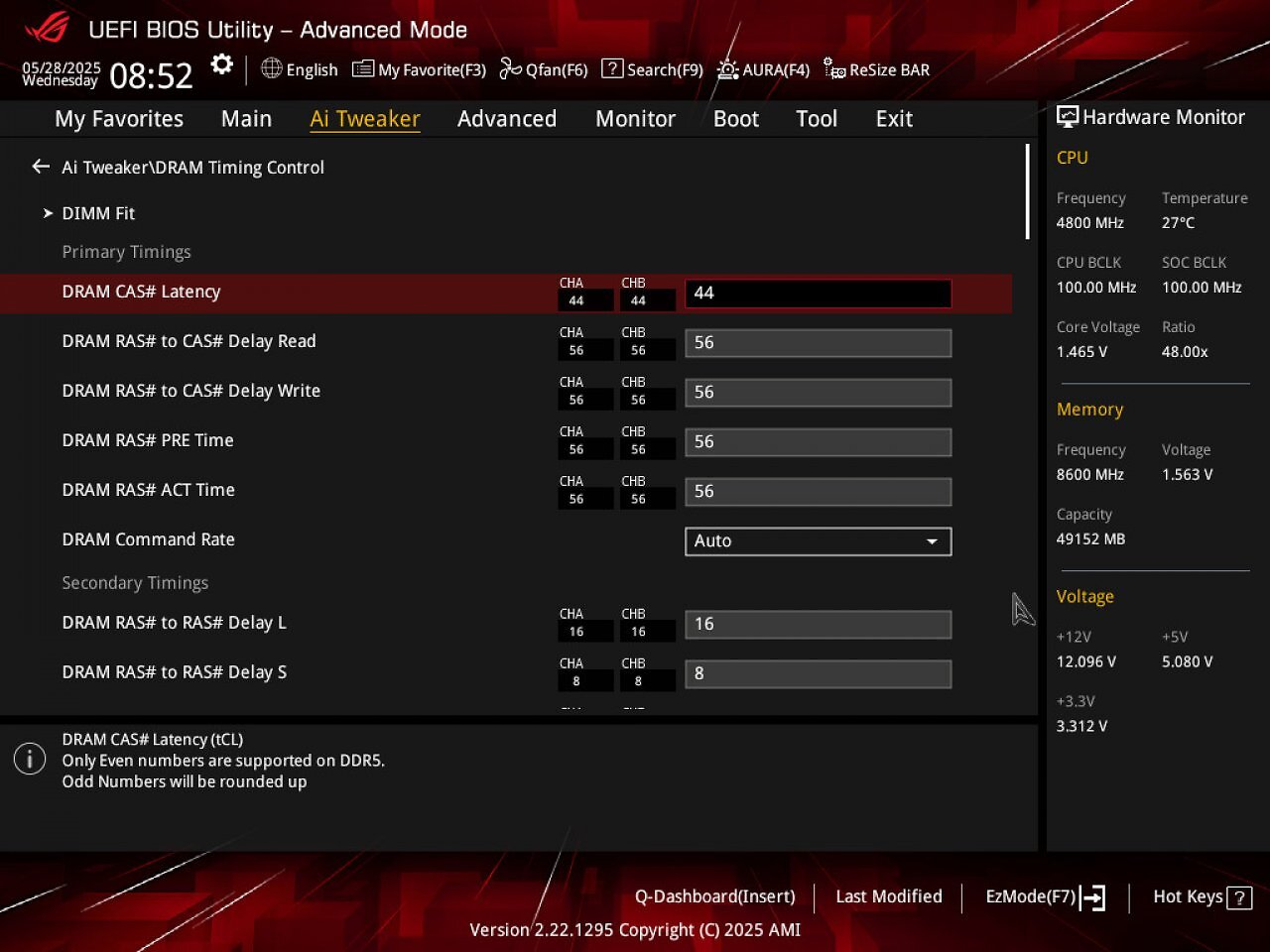Select DRAM RAS# to CAS# Delay Write label
Viewport: 1270px width, 952px height.
(190, 391)
